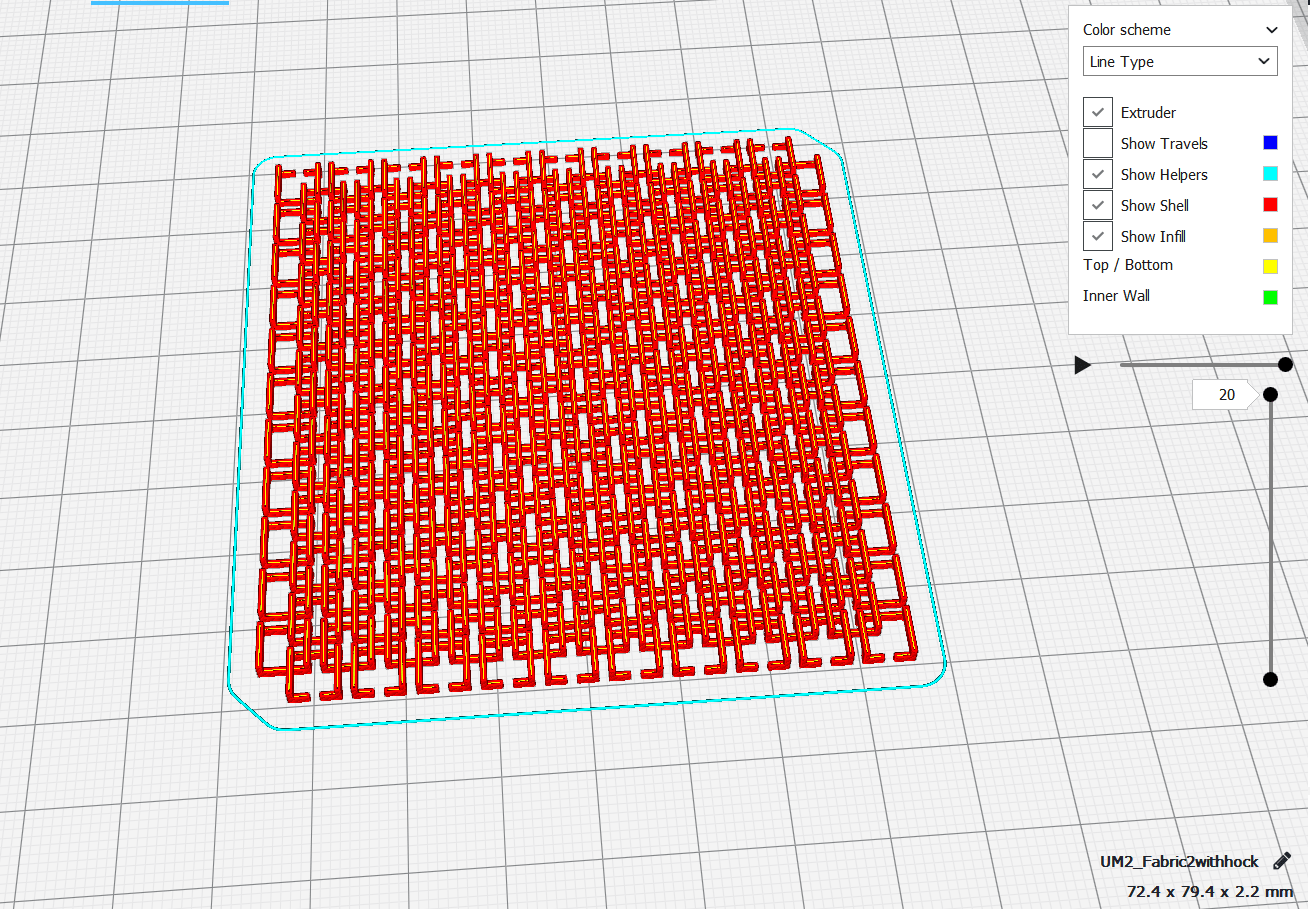Play the layer simulation
This screenshot has width=1310, height=909.
click(x=1082, y=365)
